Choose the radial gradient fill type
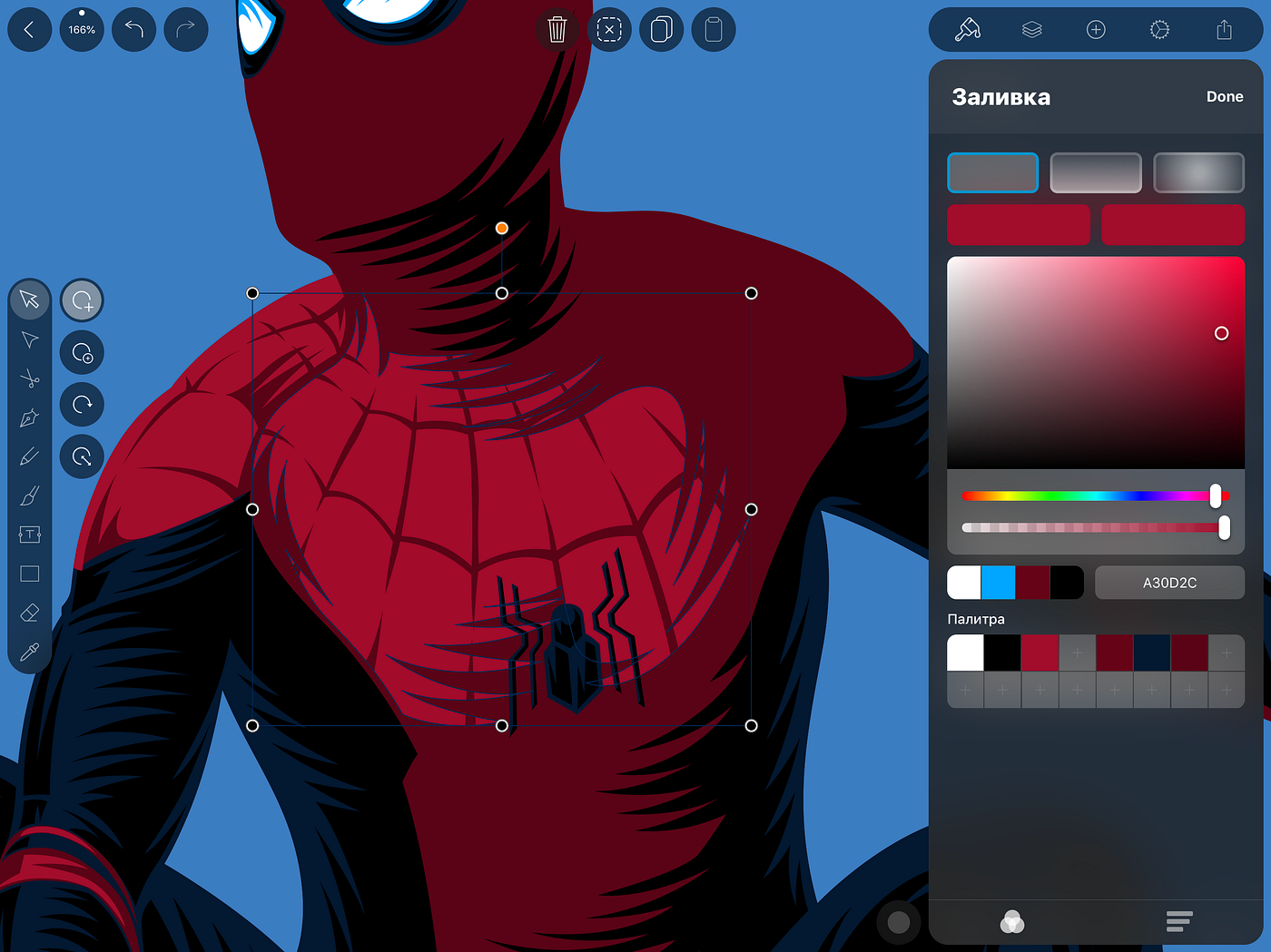Screen dimensions: 1271x952 1199,172
